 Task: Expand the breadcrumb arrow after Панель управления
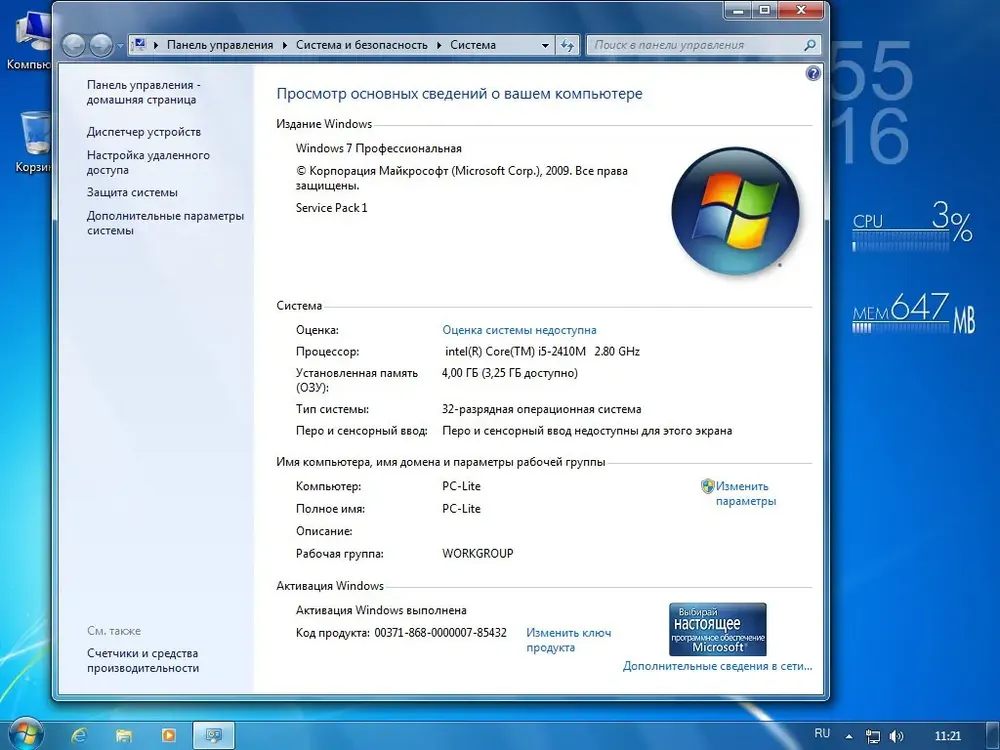284,45
